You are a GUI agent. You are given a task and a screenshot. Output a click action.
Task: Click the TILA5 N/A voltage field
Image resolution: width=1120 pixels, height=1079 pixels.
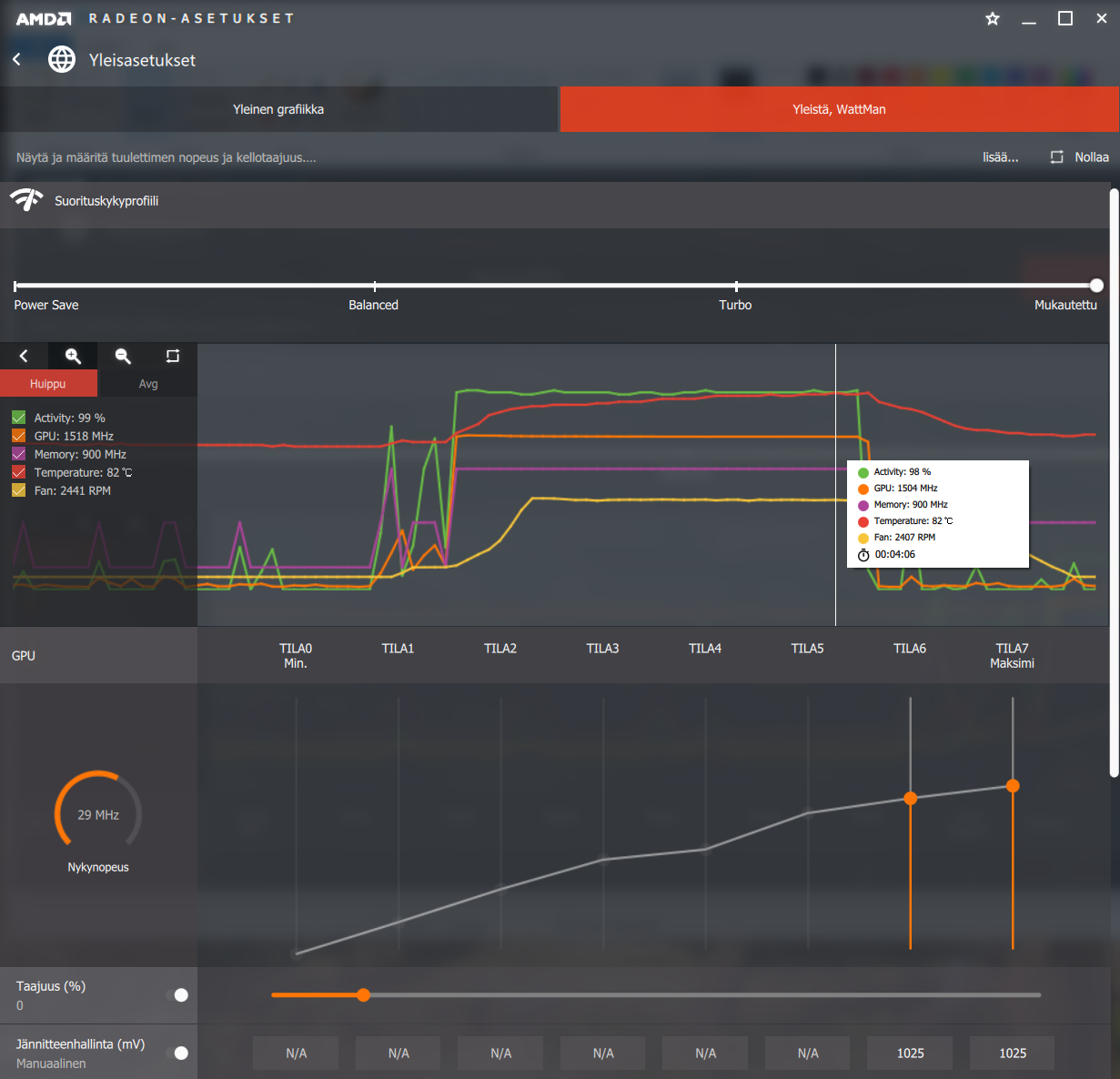pos(808,1053)
